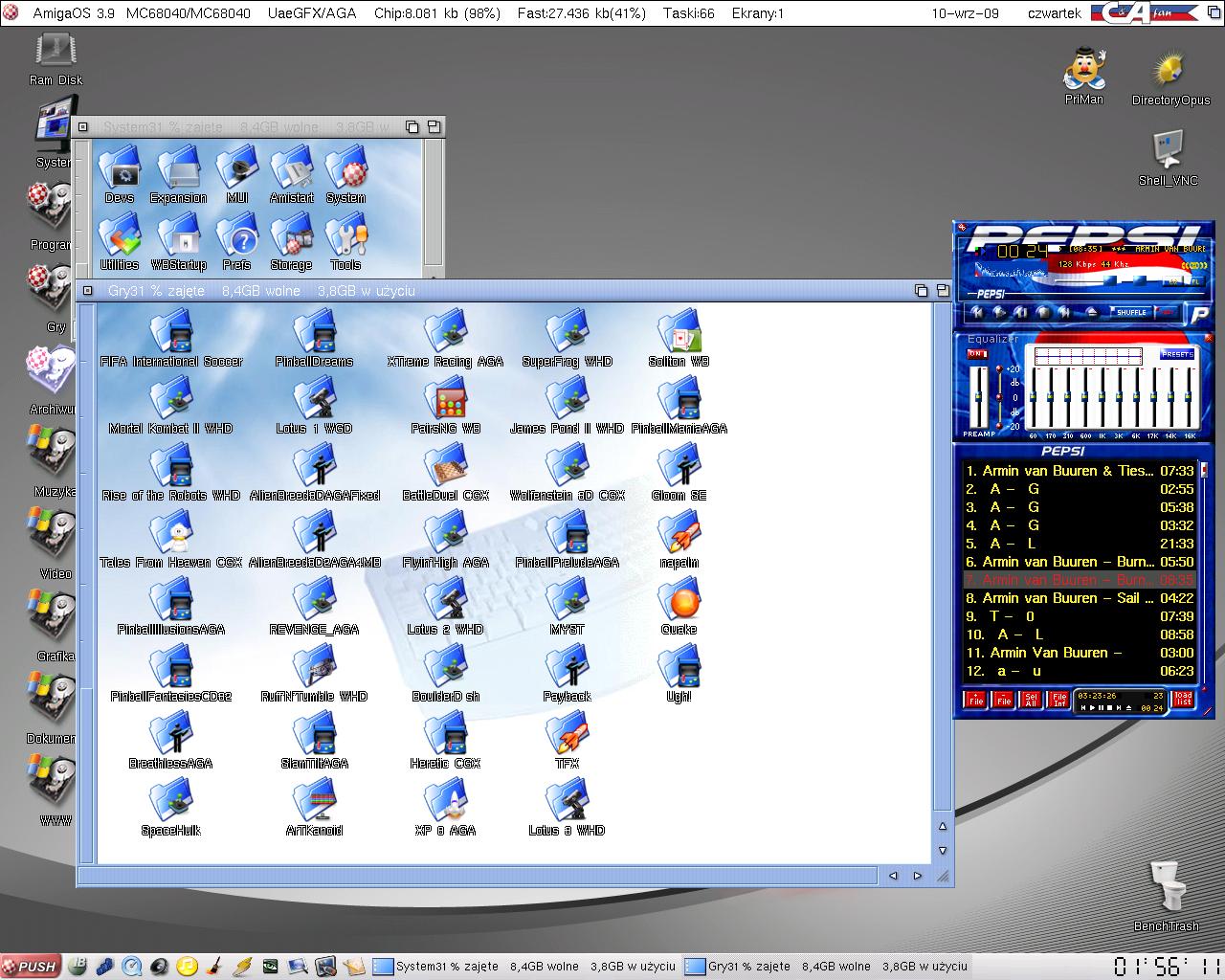Viewport: 1225px width, 980px height.
Task: Select track 8 Armin van Buuren – Sail
Action: (x=1080, y=598)
